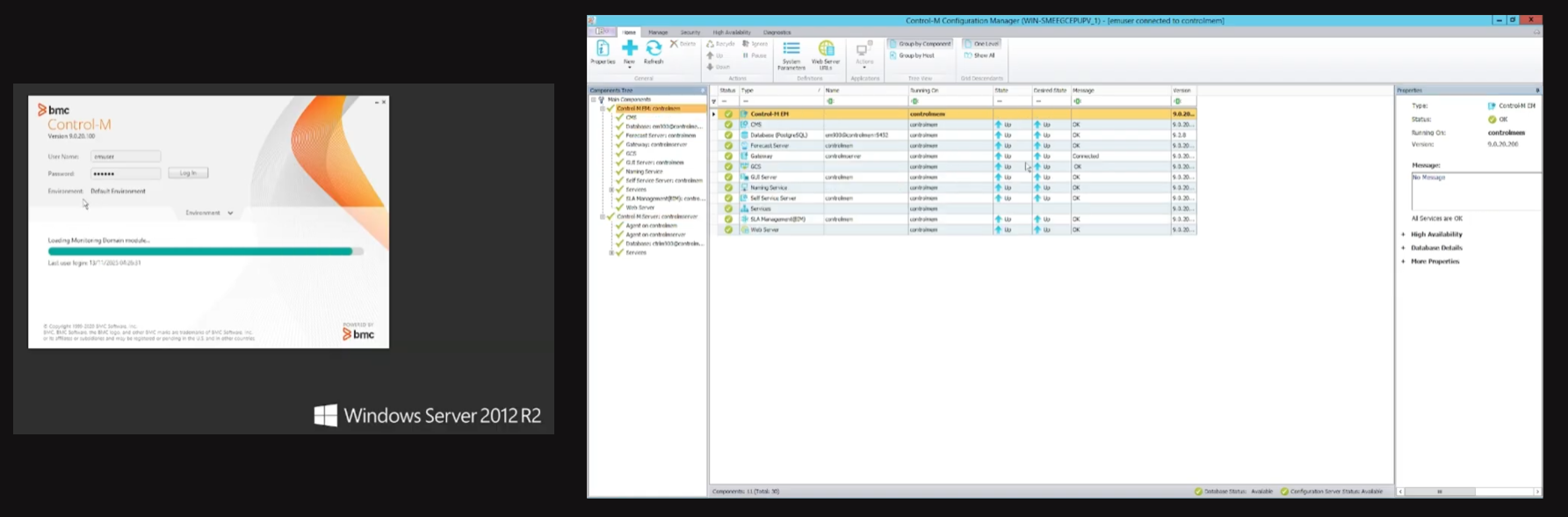Click the Name column filter cell
The width and height of the screenshot is (1568, 517).
[x=865, y=101]
